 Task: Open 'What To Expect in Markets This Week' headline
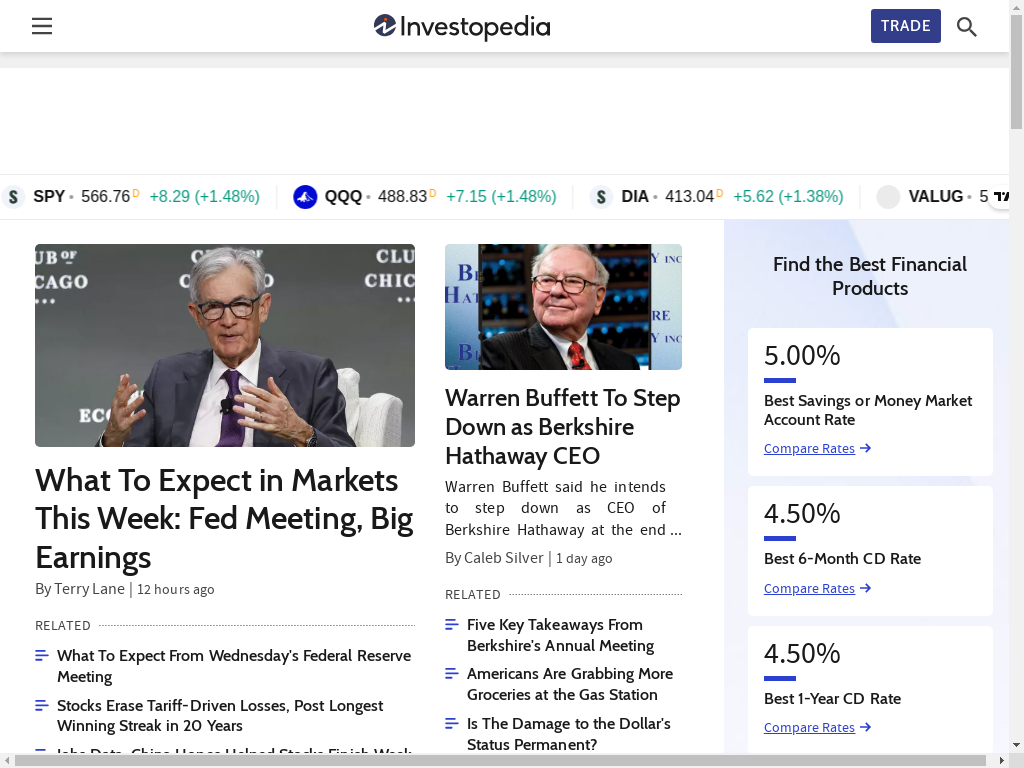225,519
